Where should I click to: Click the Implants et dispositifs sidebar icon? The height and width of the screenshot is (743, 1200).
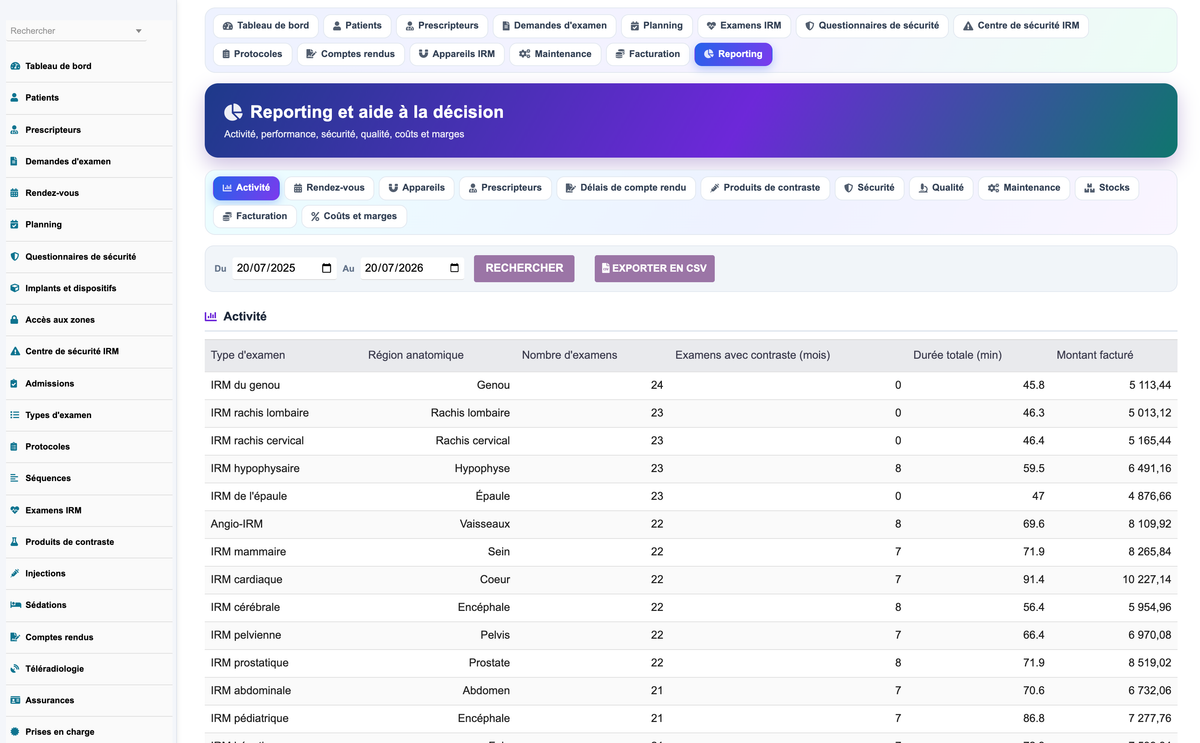coord(15,288)
